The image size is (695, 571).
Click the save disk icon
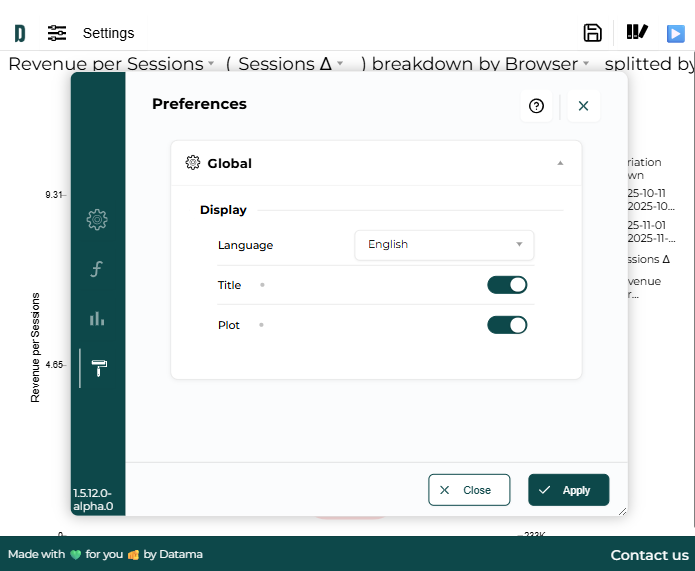click(x=592, y=33)
